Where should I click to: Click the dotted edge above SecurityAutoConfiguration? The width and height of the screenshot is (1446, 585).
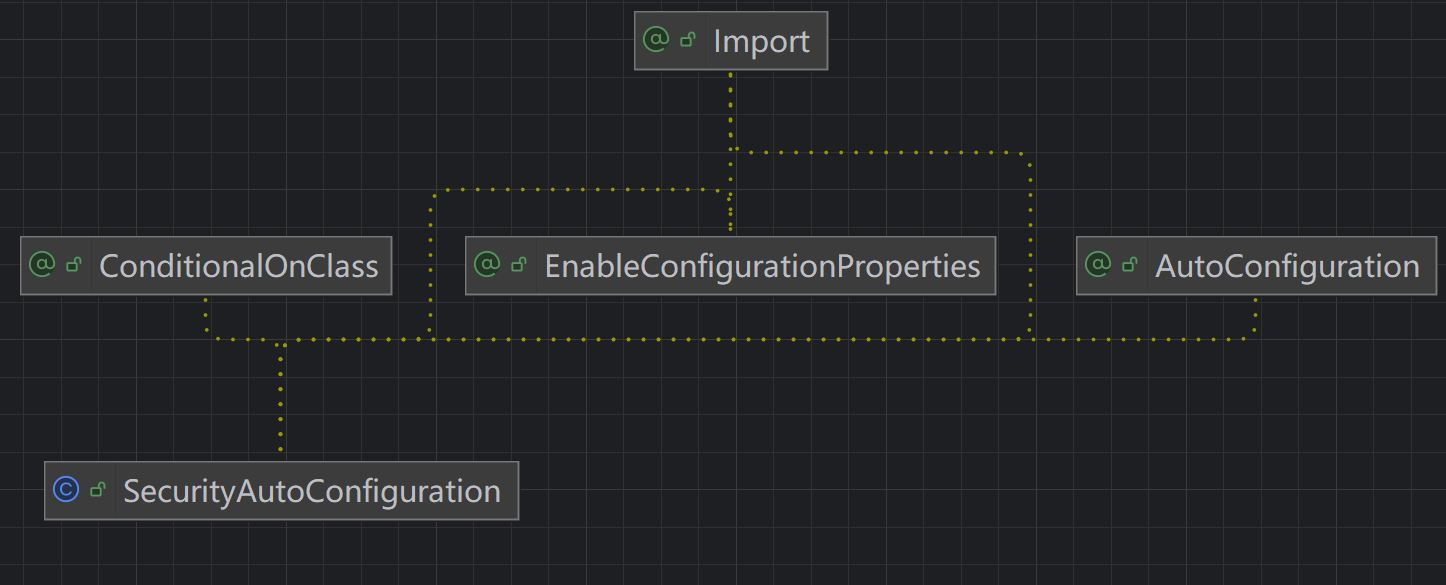coord(281,400)
